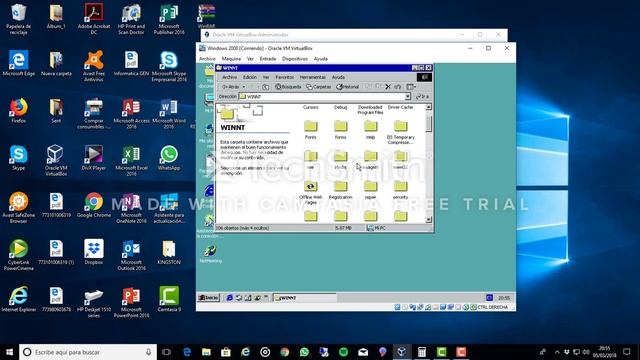Open Avast Free Antivirus desktop icon
This screenshot has height=360, width=640.
coord(94,66)
